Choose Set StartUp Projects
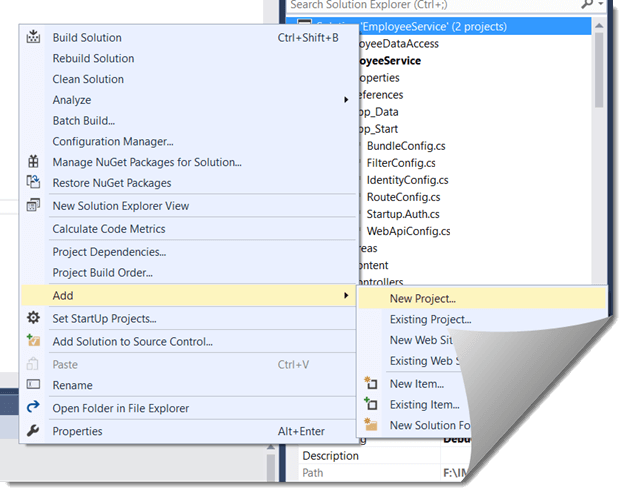This screenshot has width=624, height=493. [189, 318]
